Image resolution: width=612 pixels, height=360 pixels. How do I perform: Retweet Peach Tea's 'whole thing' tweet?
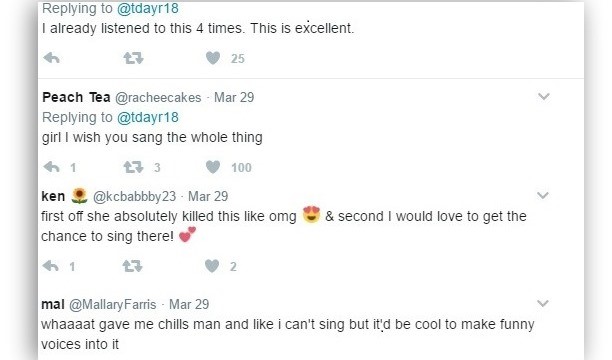(133, 168)
